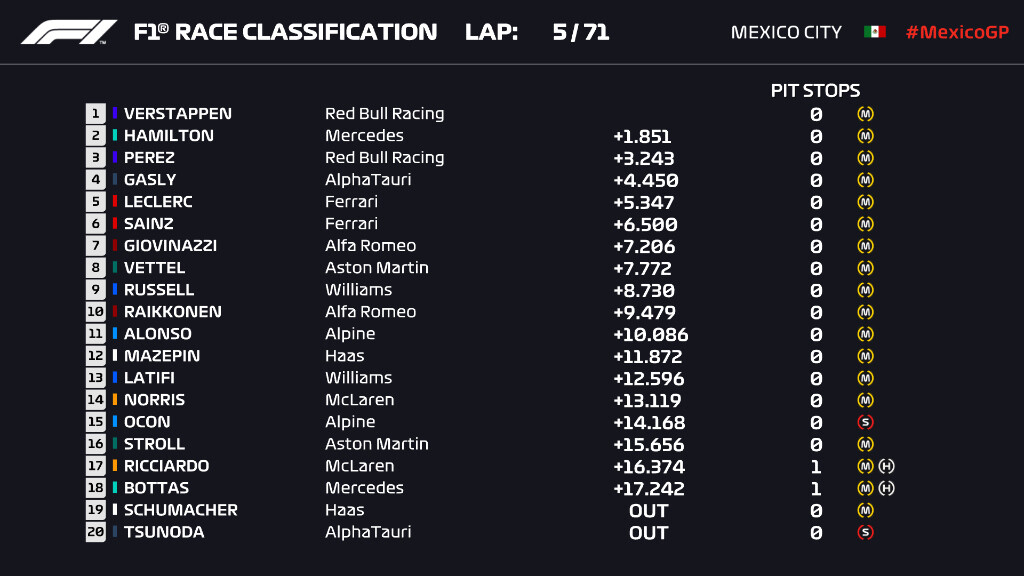Click the PIT STOPS column header
This screenshot has height=576, width=1024.
(x=815, y=90)
